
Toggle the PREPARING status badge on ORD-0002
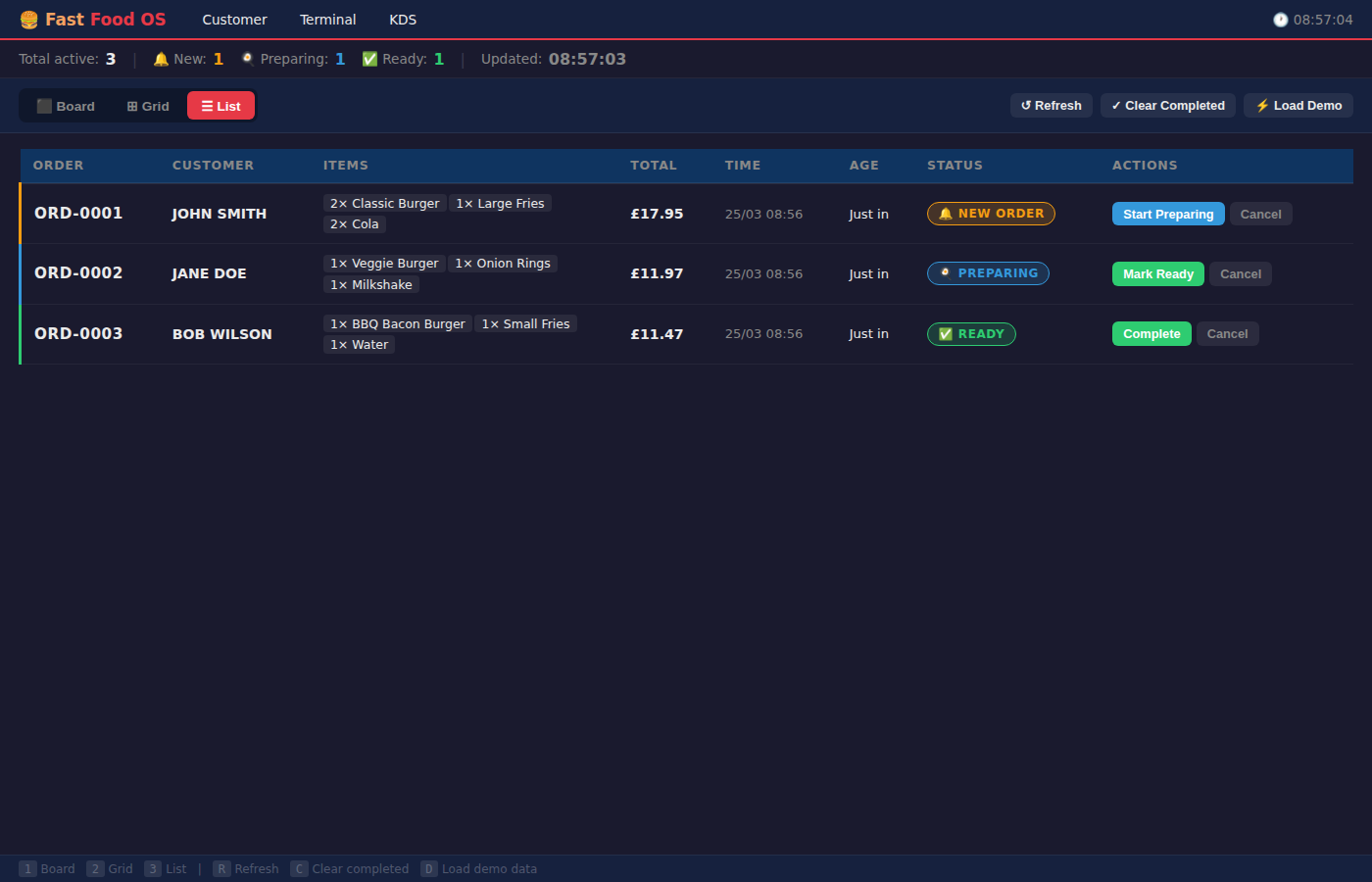(x=988, y=273)
